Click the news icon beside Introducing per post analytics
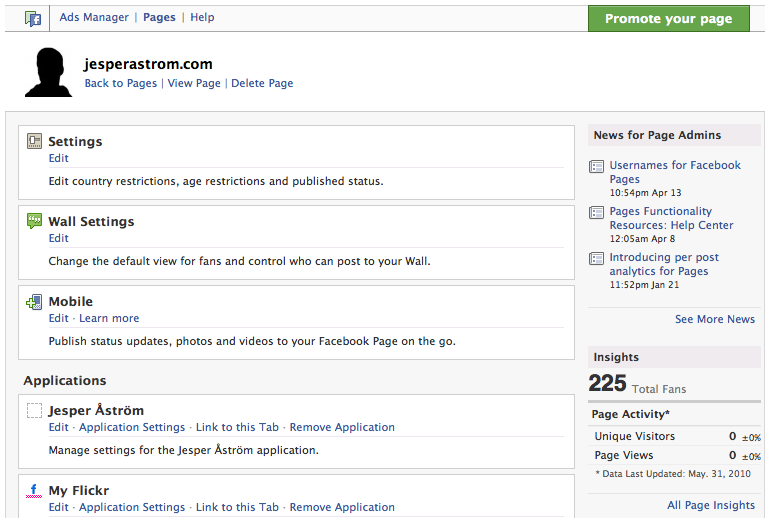This screenshot has width=775, height=518. coord(597,259)
